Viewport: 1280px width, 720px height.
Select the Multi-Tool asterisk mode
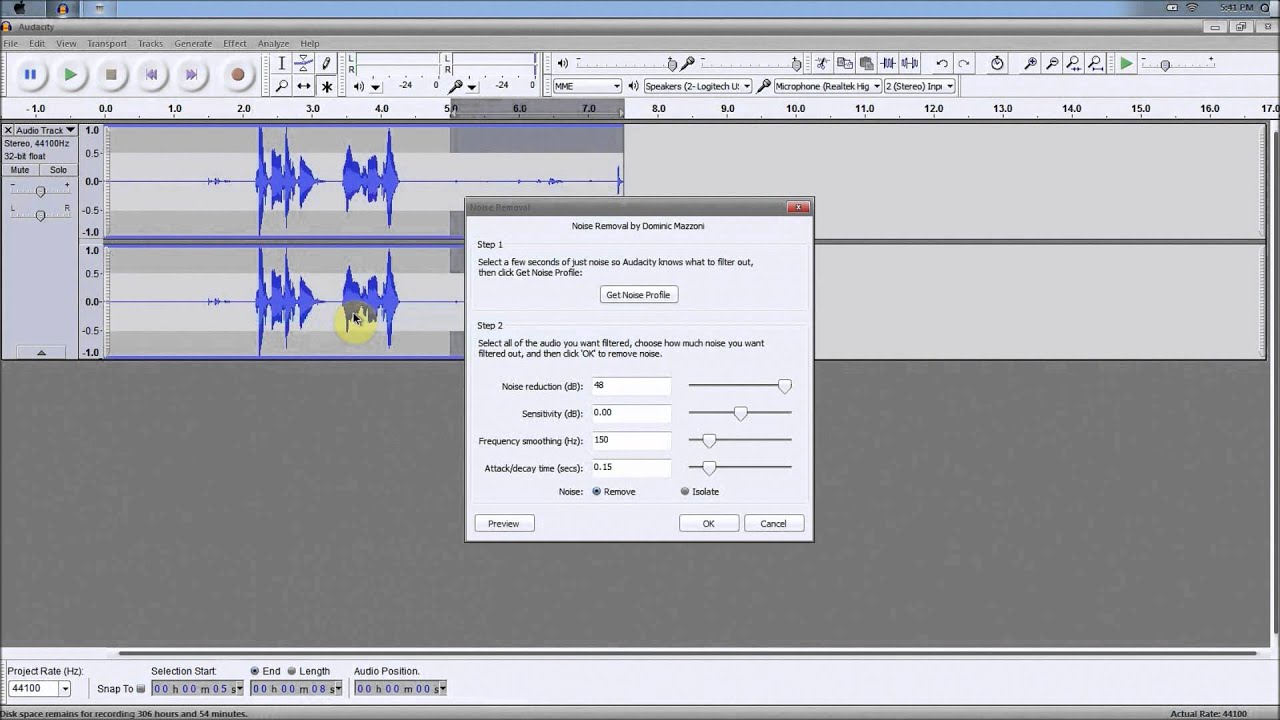326,86
